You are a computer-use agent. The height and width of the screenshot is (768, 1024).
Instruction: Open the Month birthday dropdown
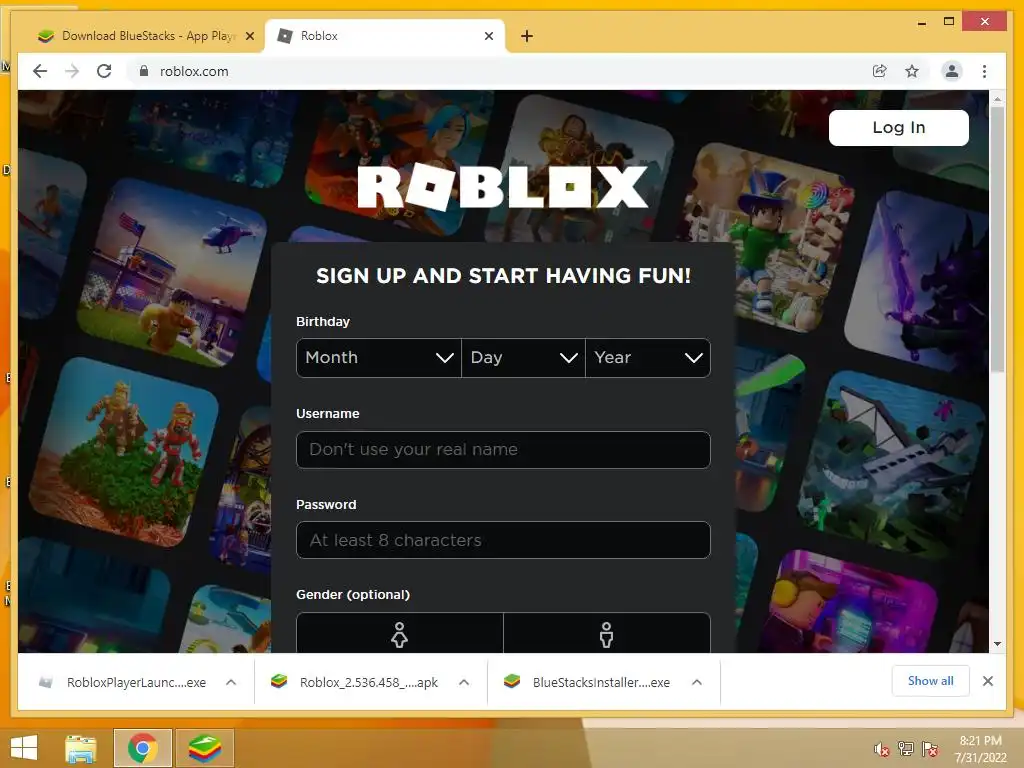(x=379, y=357)
